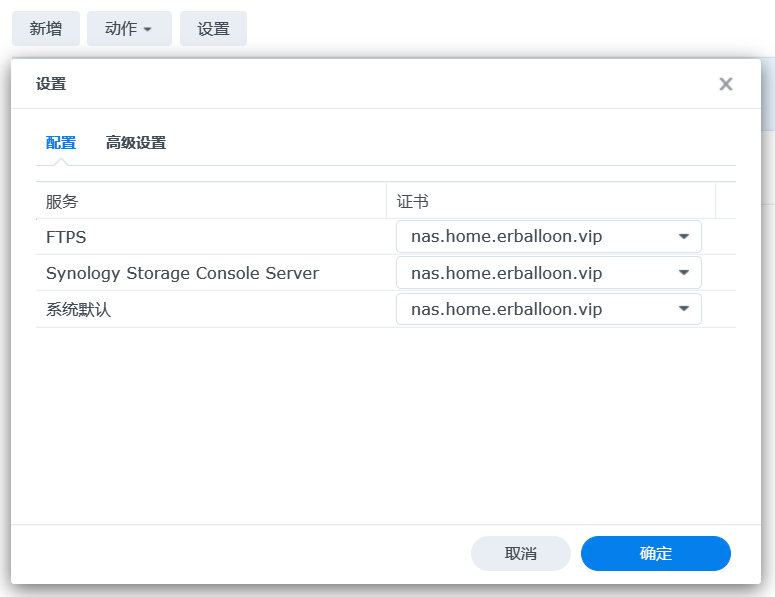Image resolution: width=775 pixels, height=597 pixels.
Task: Expand the 系统默认 certificate dropdown arrow
Action: pyautogui.click(x=684, y=309)
